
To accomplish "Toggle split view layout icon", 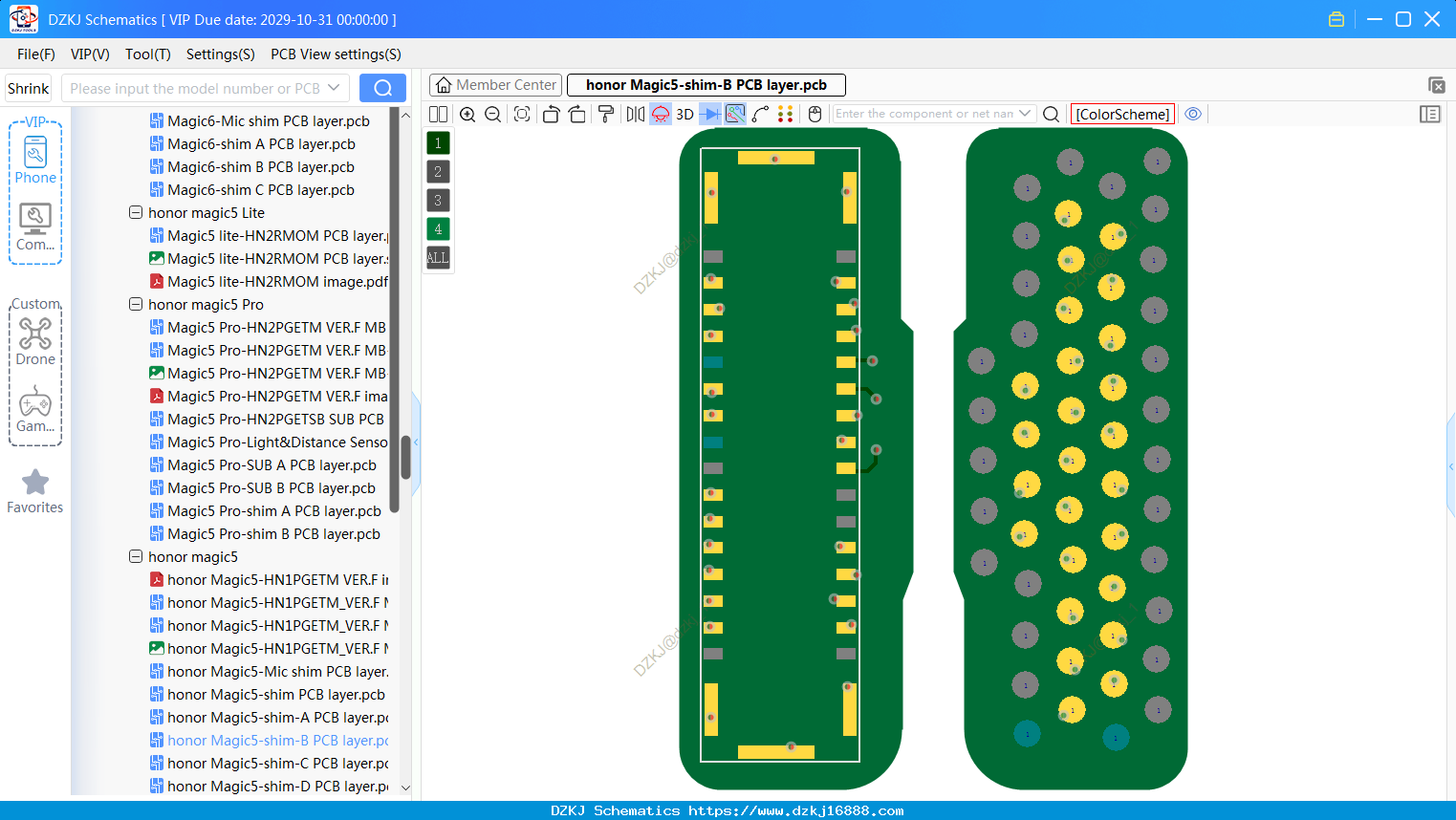I will (x=438, y=114).
